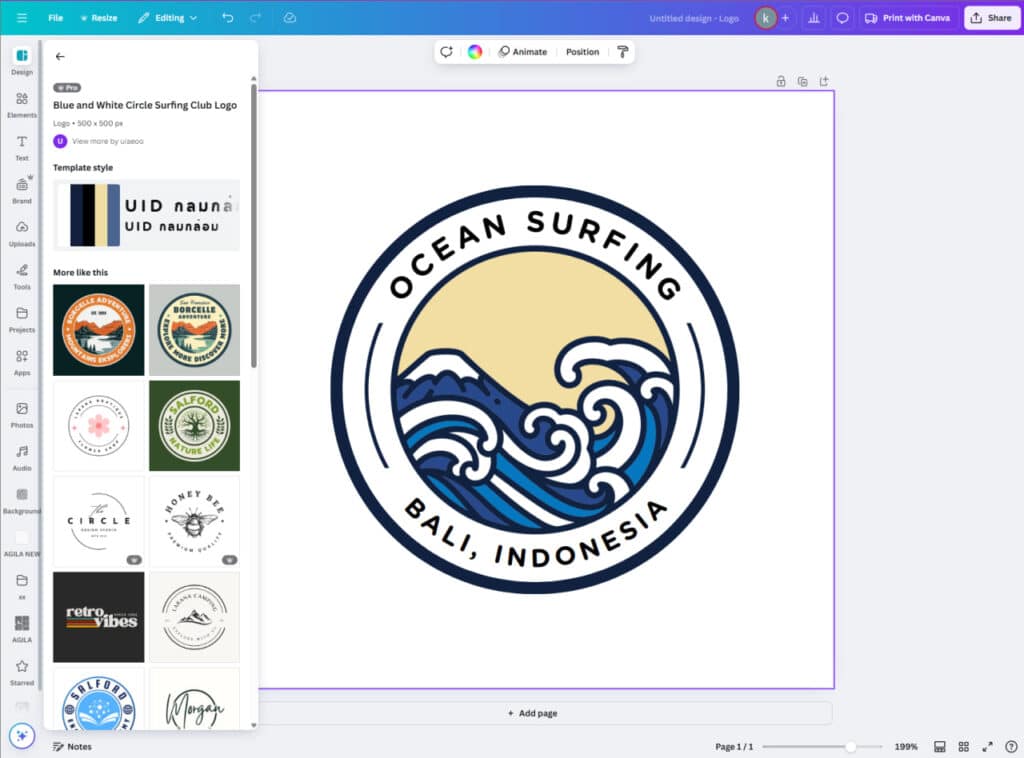Image resolution: width=1024 pixels, height=758 pixels.
Task: Open the hamburger main menu
Action: point(22,18)
